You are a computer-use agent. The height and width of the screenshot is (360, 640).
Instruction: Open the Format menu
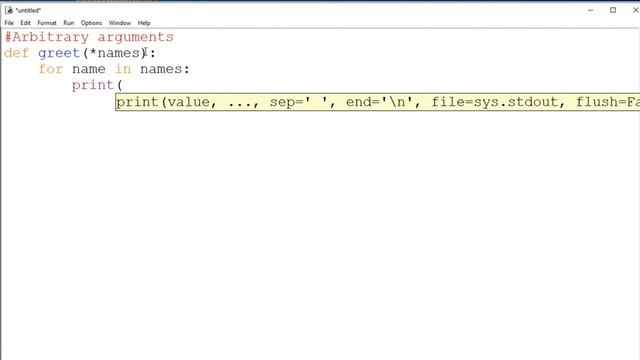pyautogui.click(x=47, y=23)
